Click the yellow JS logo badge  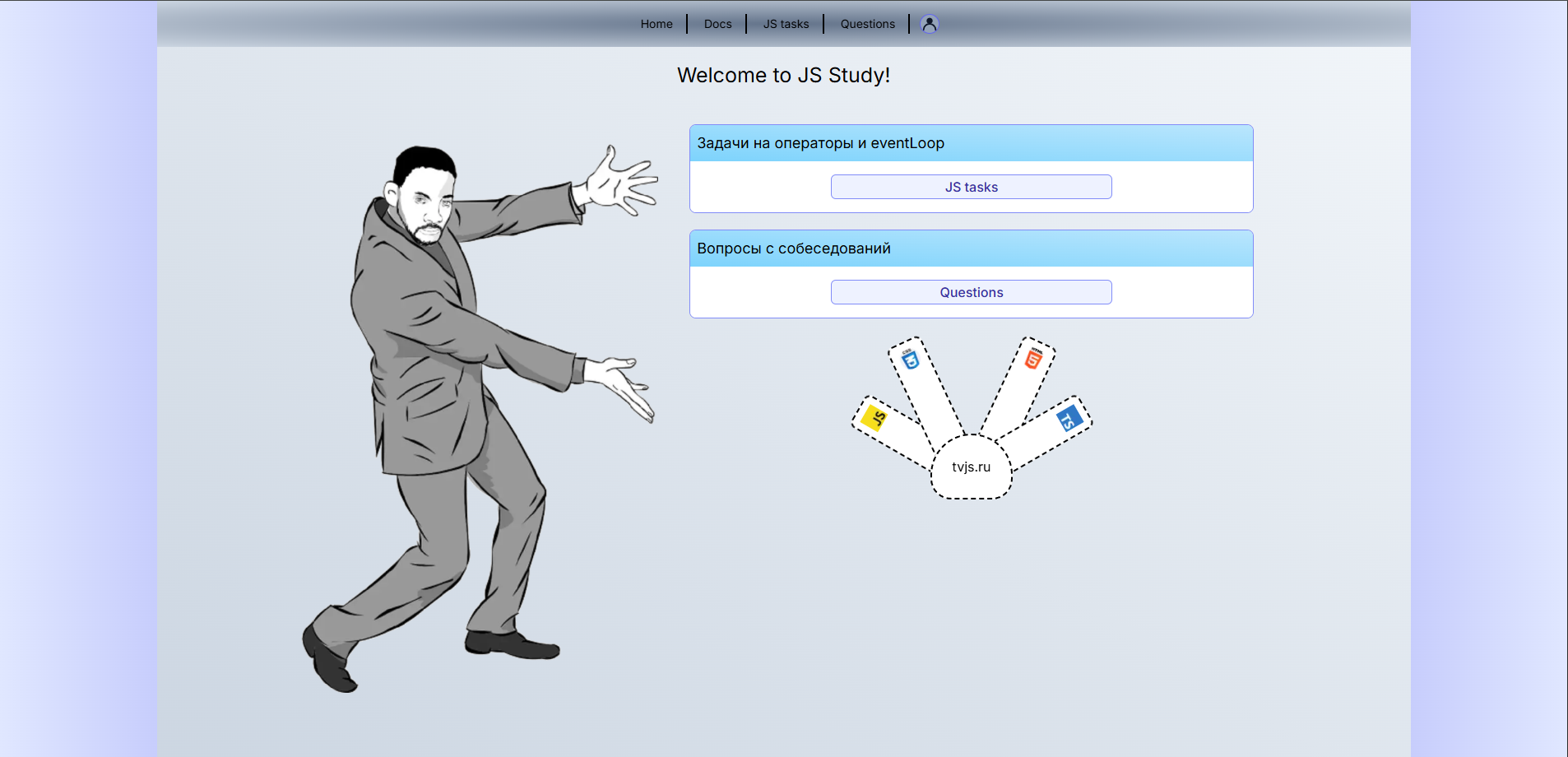click(874, 418)
